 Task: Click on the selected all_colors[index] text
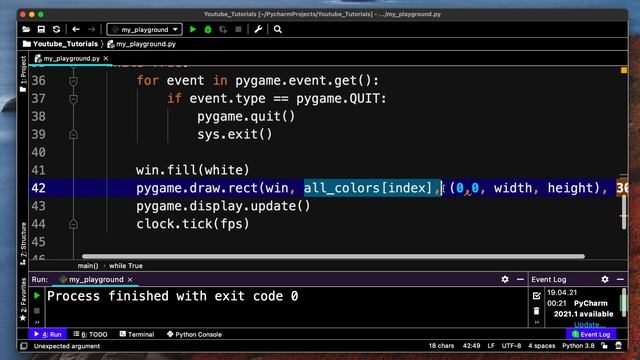(x=368, y=188)
